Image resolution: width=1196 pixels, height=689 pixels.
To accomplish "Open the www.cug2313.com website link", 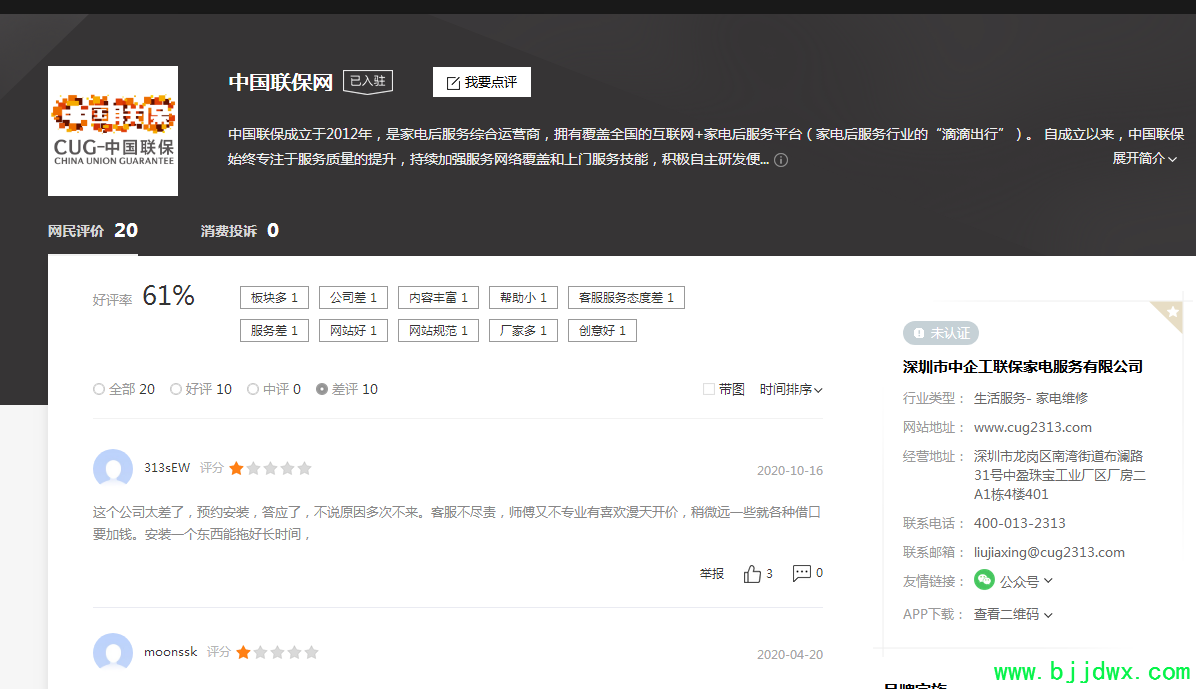I will (1033, 427).
